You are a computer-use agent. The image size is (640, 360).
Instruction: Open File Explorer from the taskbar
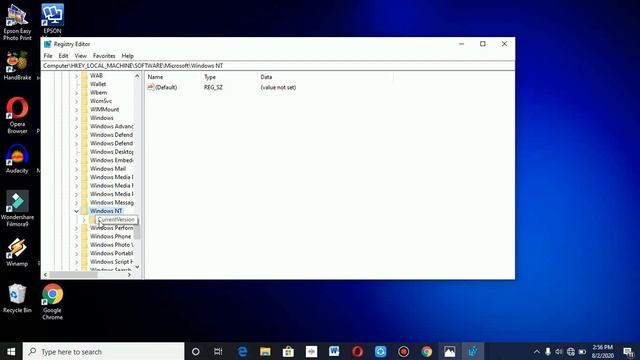265,351
